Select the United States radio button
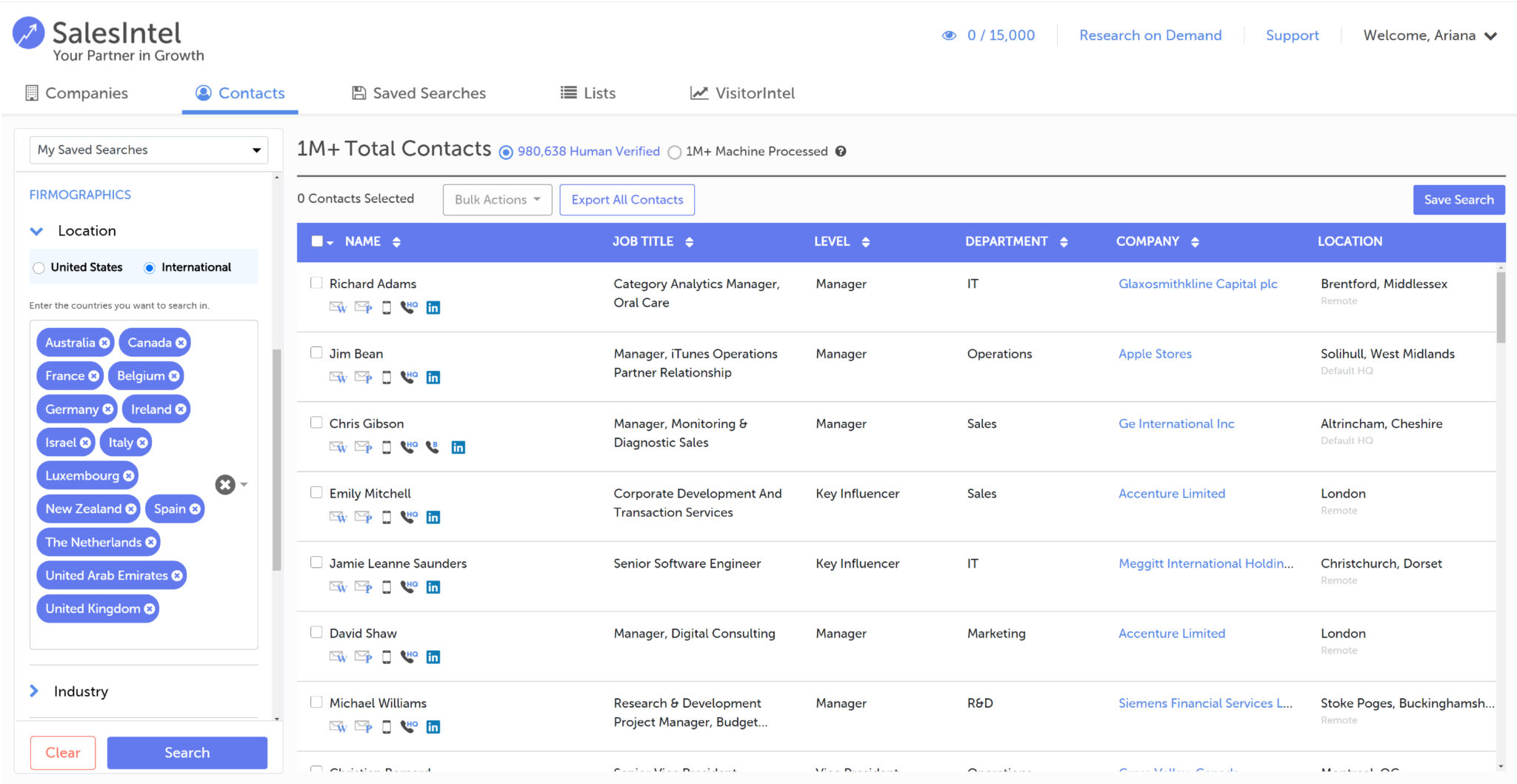 39,268
